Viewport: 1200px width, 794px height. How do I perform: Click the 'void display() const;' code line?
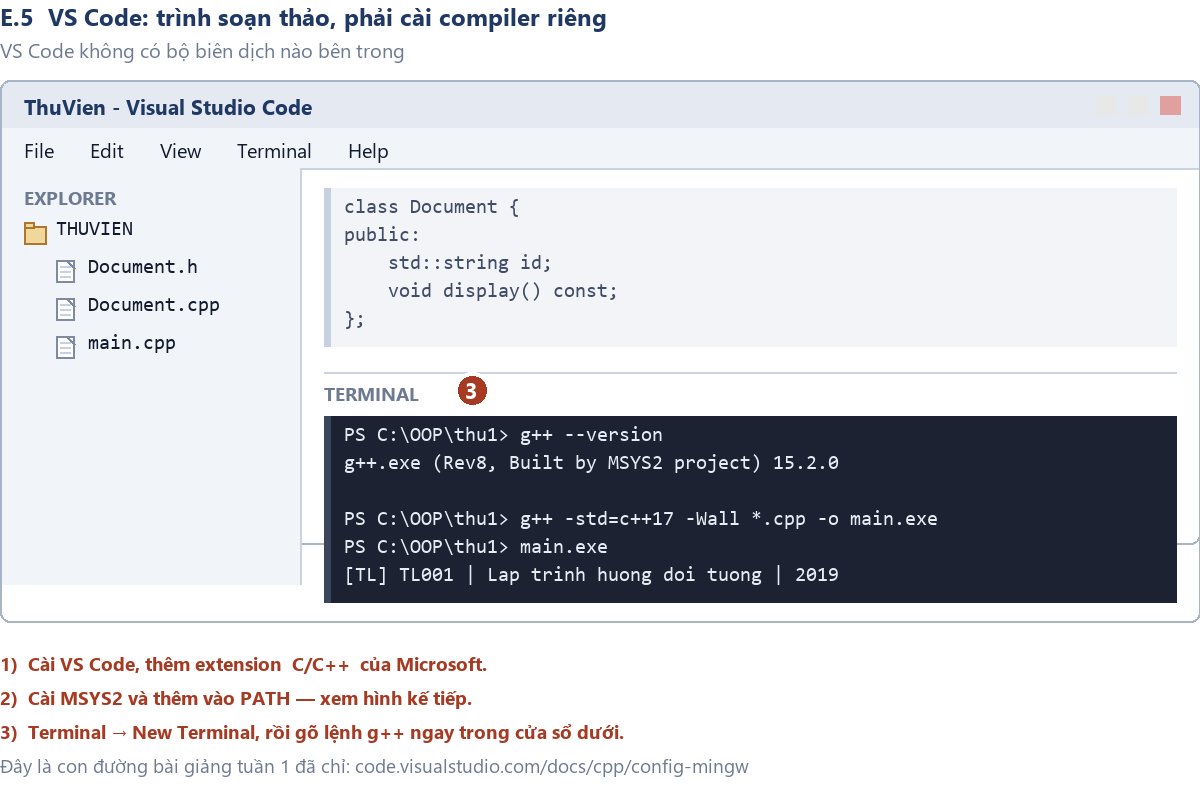(503, 291)
